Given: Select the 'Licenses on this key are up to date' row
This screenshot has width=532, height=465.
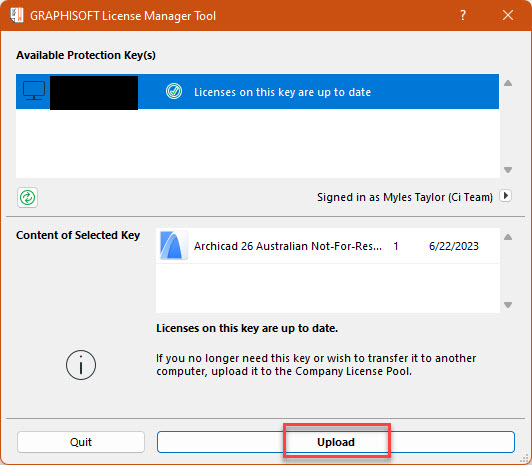Looking at the screenshot, I should pyautogui.click(x=257, y=92).
